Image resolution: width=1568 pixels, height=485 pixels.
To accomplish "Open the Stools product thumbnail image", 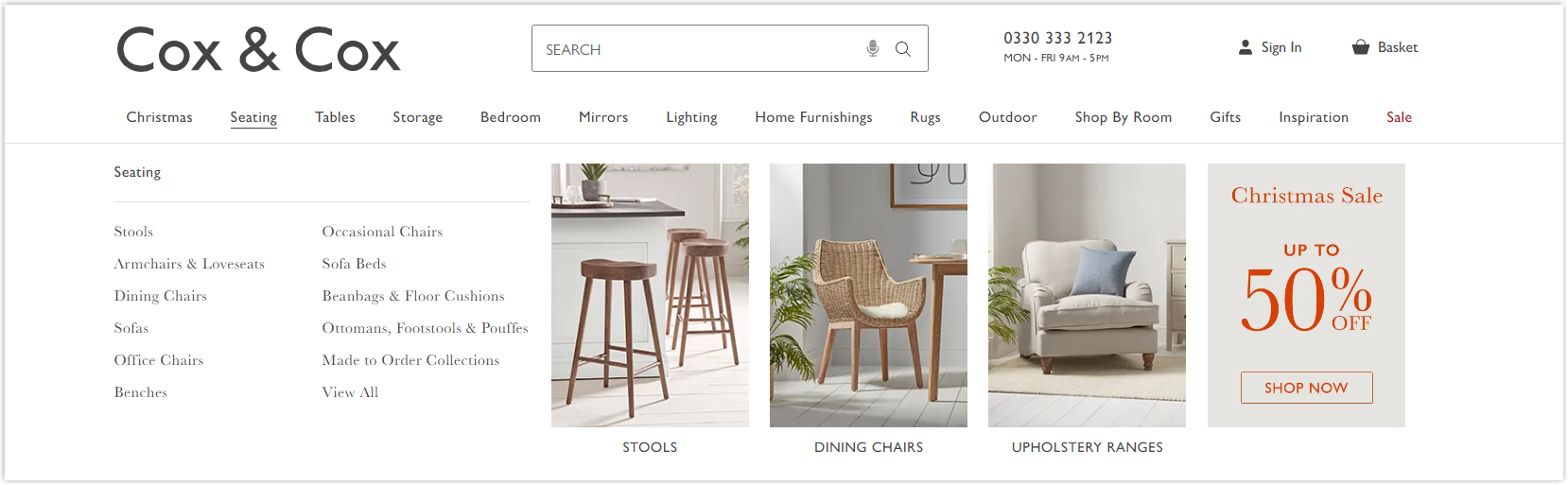I will 650,295.
